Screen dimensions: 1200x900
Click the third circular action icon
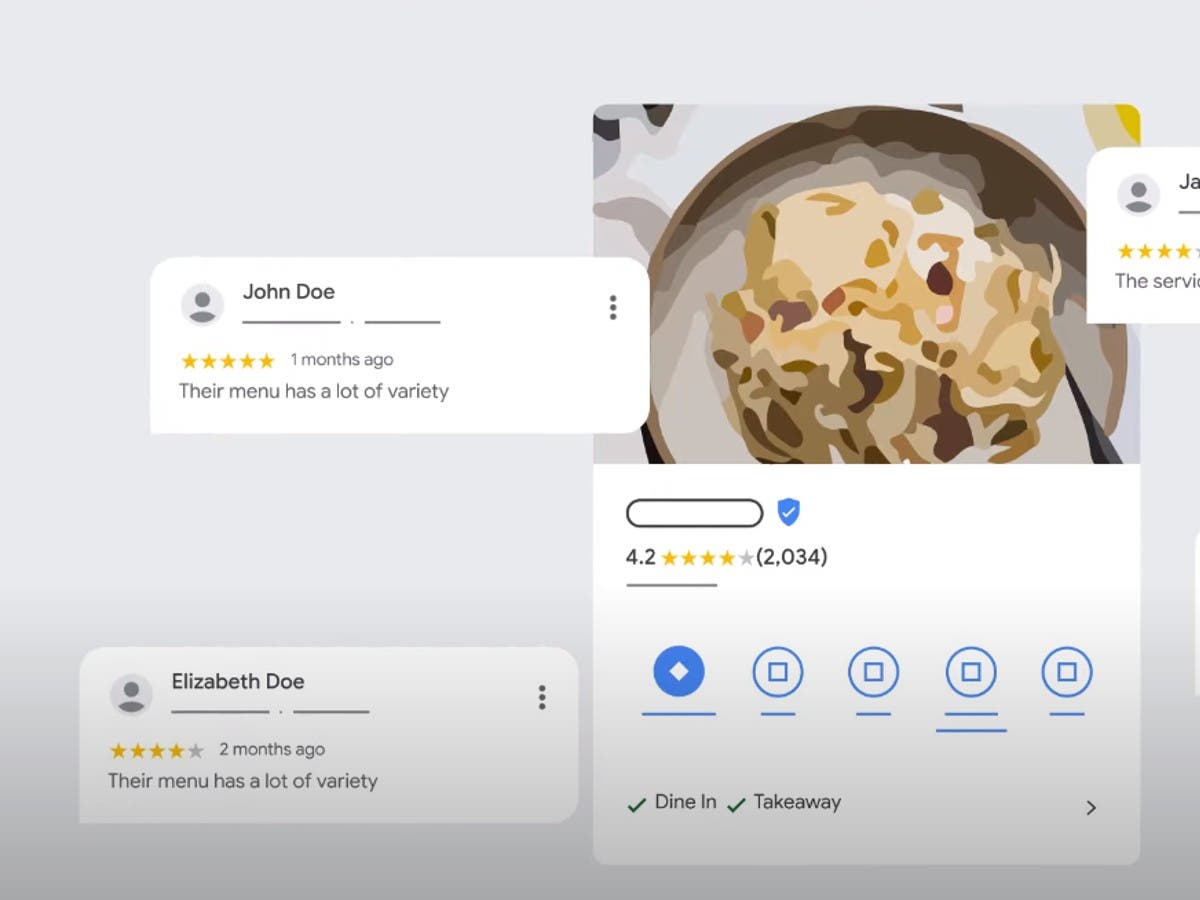(x=873, y=672)
